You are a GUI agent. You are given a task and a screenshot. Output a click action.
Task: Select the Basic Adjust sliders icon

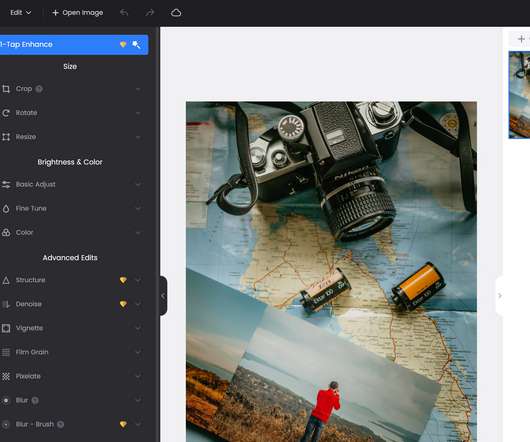pos(6,185)
